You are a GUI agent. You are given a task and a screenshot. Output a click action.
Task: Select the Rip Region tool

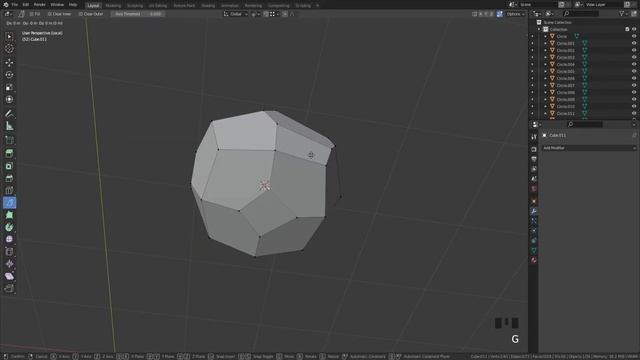[x=9, y=288]
